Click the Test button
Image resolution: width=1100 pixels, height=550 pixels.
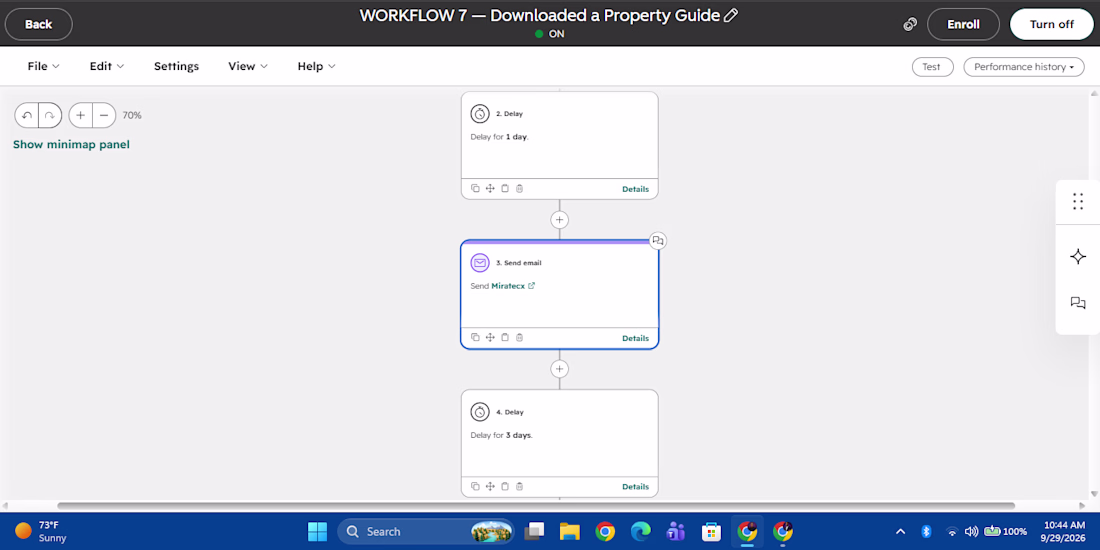[x=932, y=67]
